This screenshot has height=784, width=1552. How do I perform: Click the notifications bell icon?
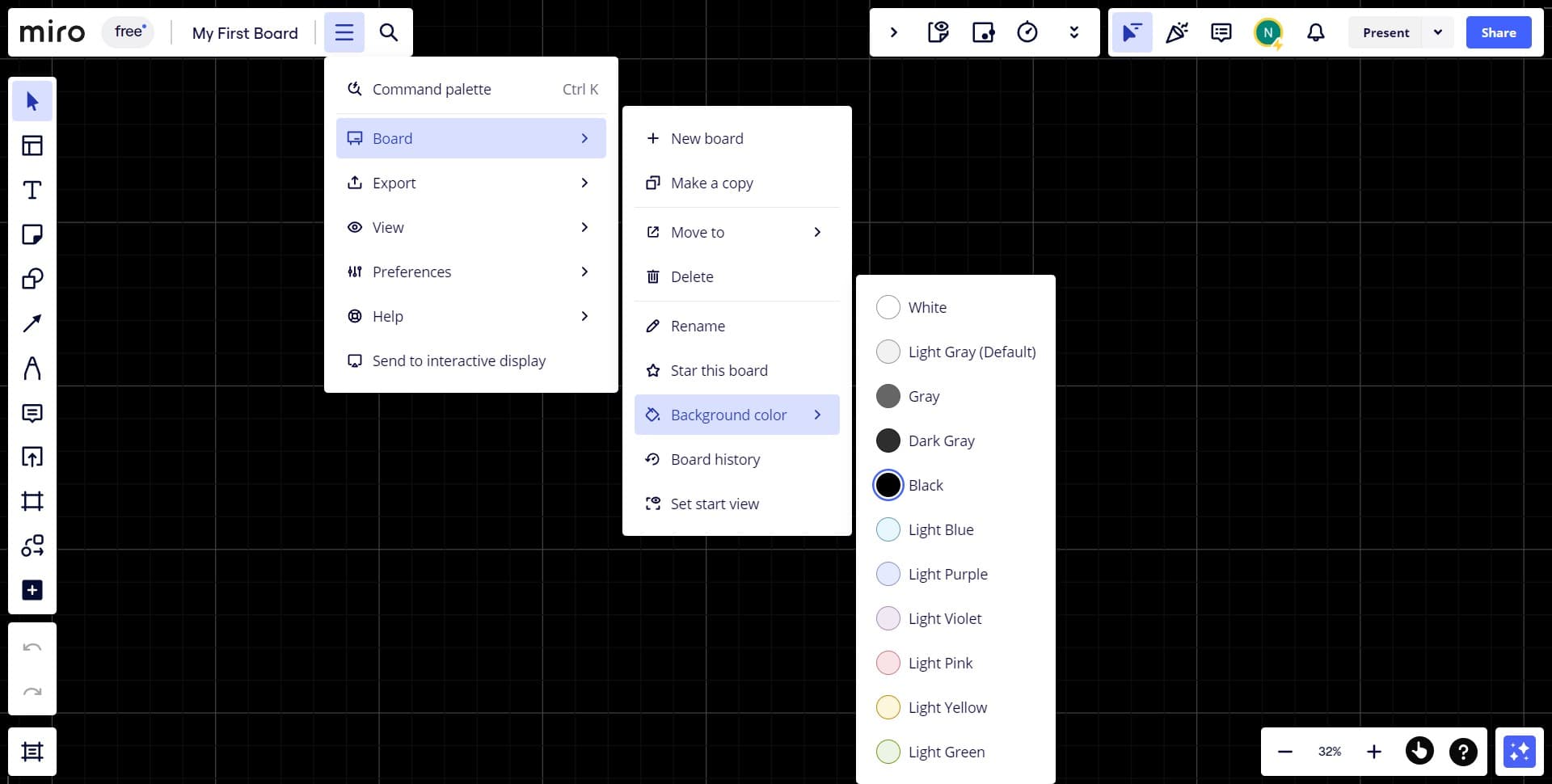click(1315, 32)
